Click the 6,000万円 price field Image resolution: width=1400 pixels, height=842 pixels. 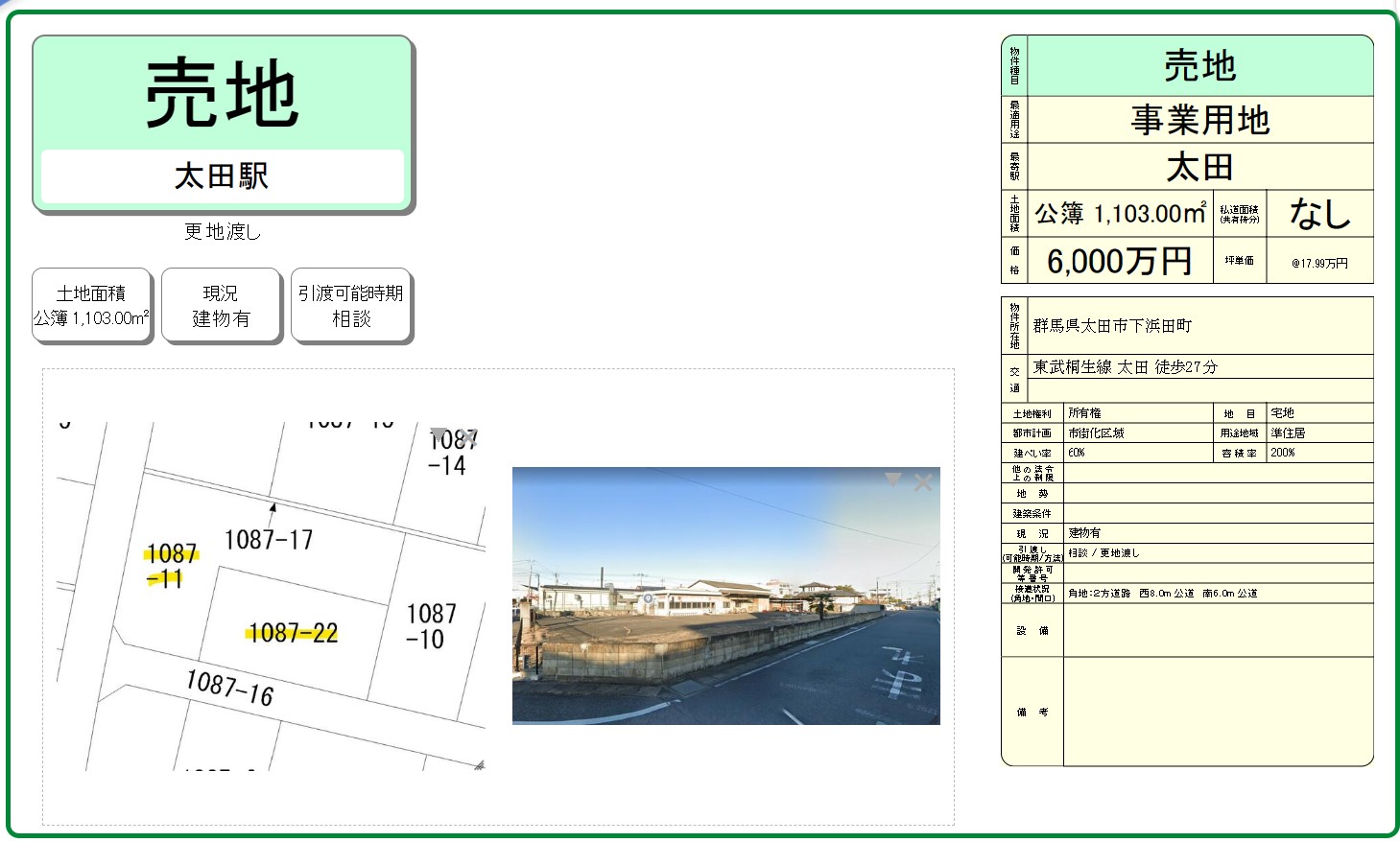pos(1119,261)
